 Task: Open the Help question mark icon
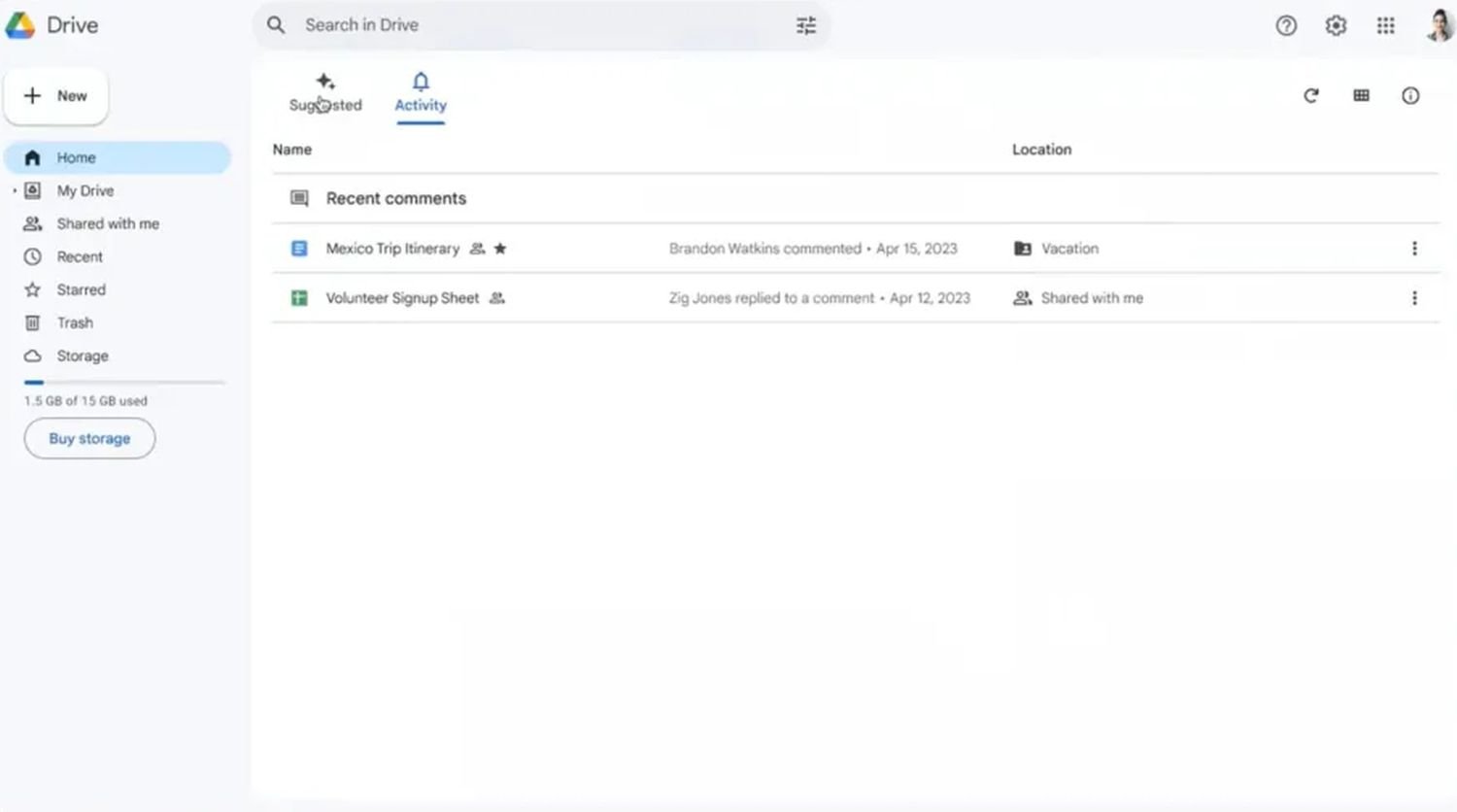click(1286, 26)
